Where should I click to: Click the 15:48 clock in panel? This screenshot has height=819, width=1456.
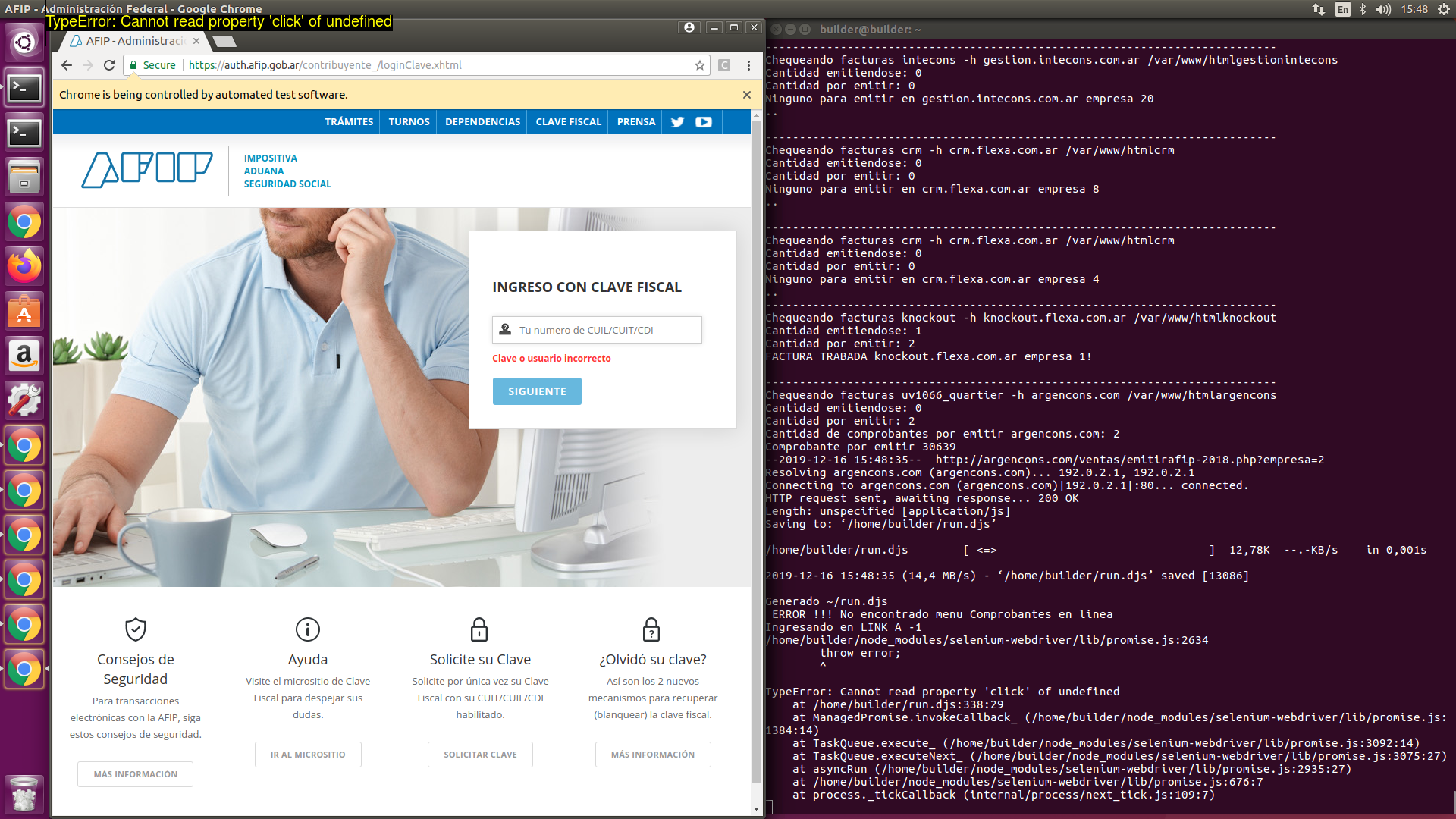[x=1414, y=9]
